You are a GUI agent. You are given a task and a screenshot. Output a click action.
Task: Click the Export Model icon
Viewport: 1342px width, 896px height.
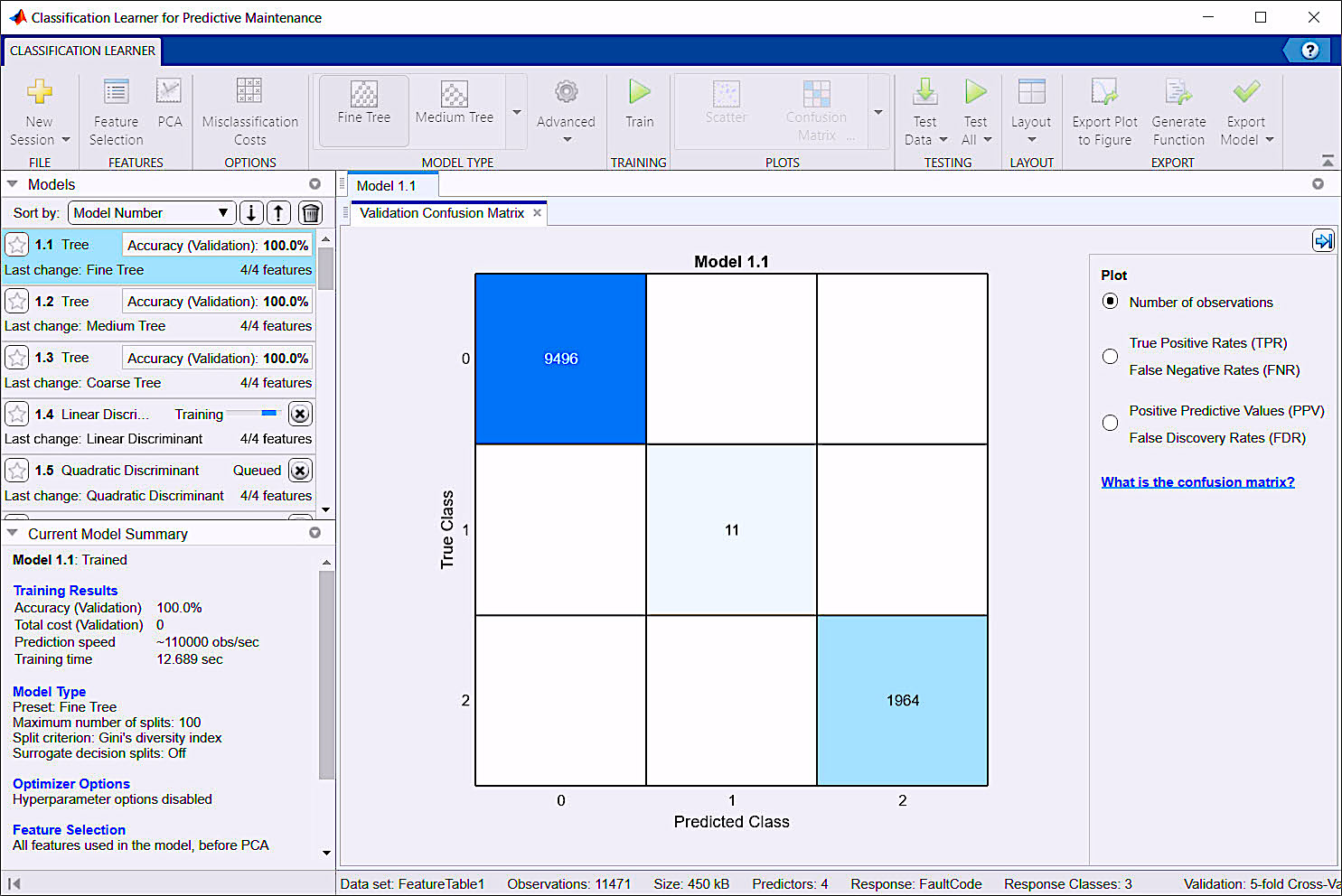(1246, 93)
